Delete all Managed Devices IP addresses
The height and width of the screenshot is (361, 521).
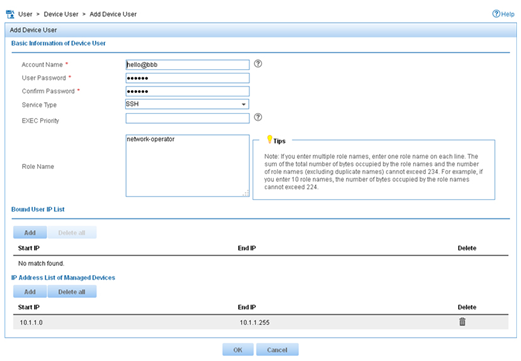tap(72, 292)
